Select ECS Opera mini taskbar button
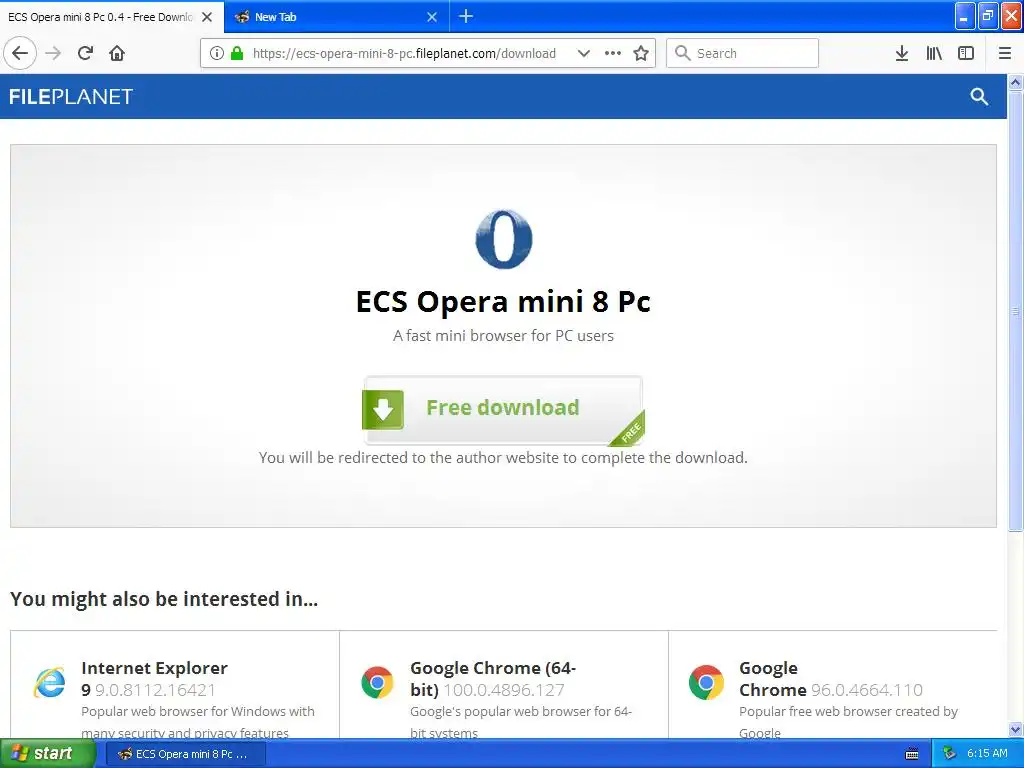 point(185,754)
